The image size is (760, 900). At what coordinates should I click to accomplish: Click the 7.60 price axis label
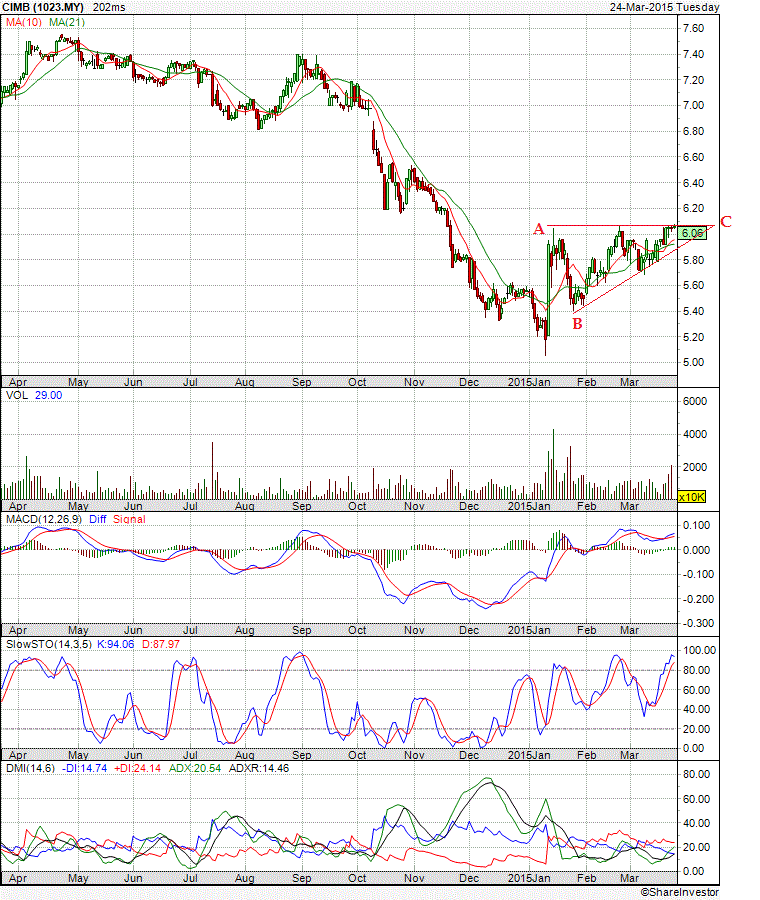click(x=693, y=28)
